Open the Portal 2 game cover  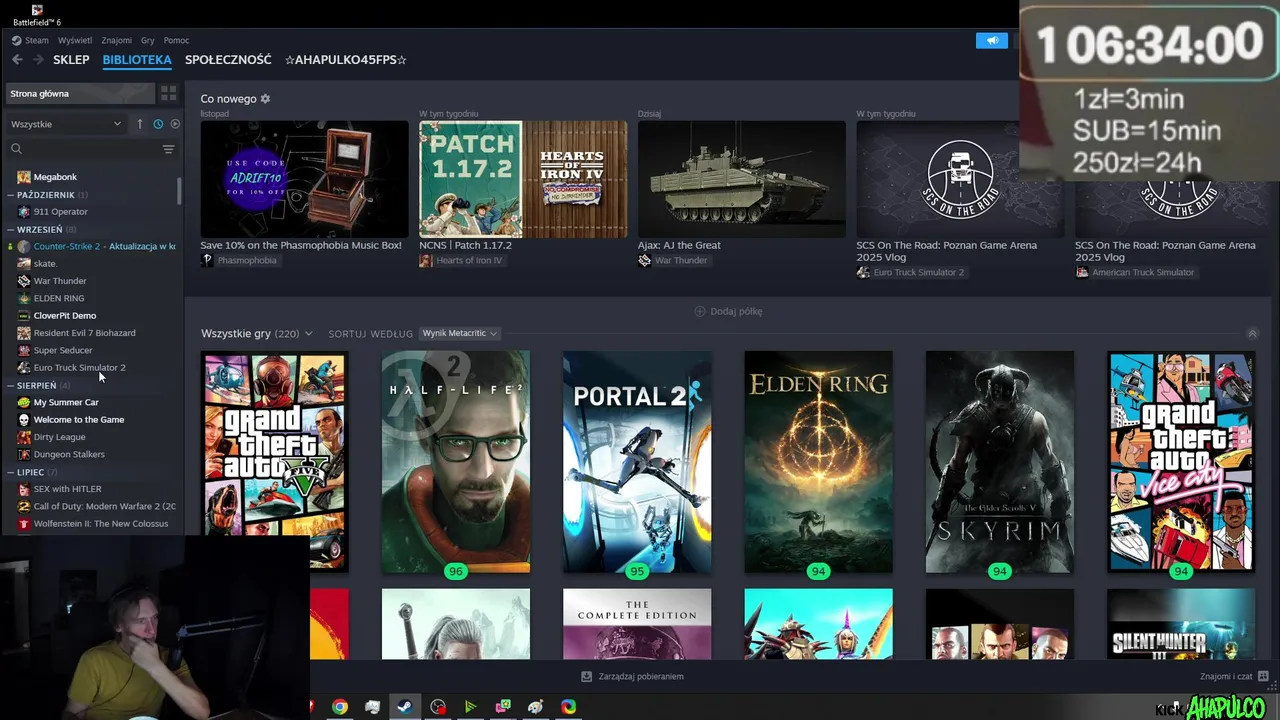coord(637,462)
